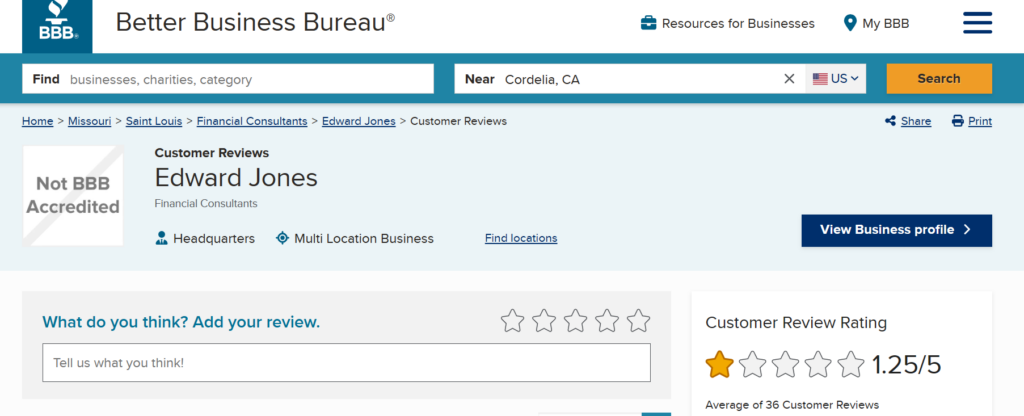Click the printer icon

point(957,121)
